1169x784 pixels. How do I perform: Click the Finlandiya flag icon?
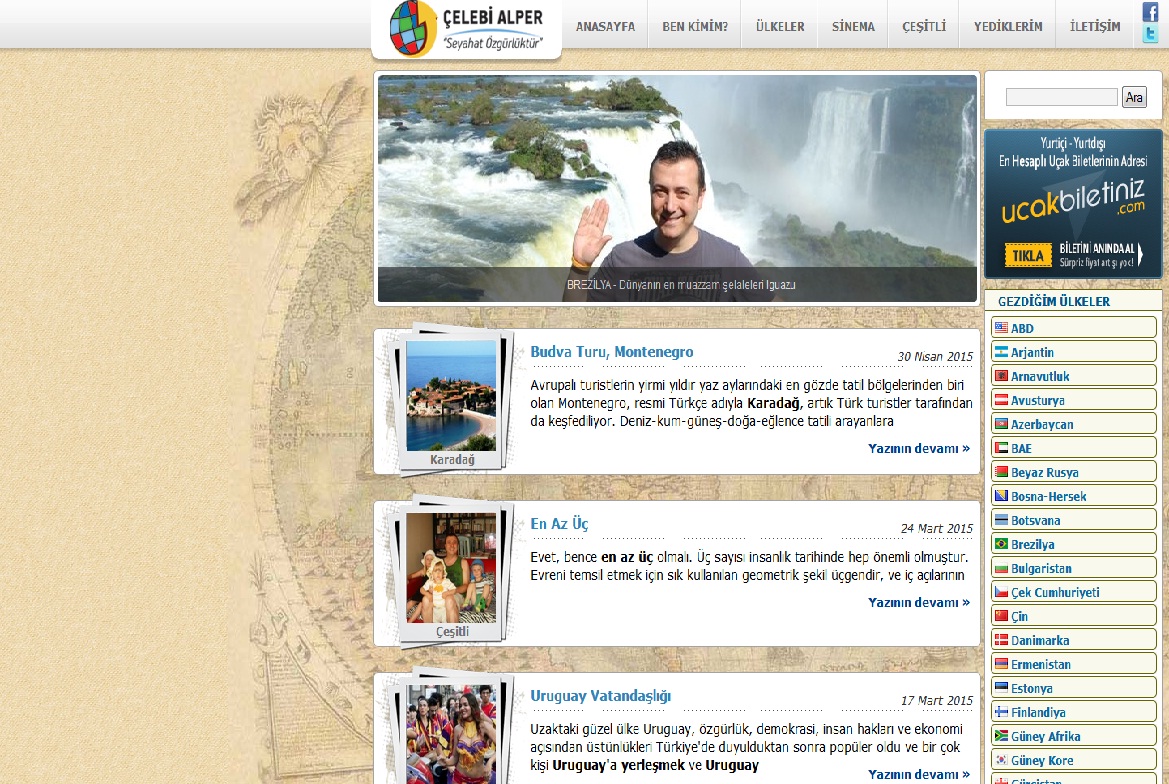1001,712
